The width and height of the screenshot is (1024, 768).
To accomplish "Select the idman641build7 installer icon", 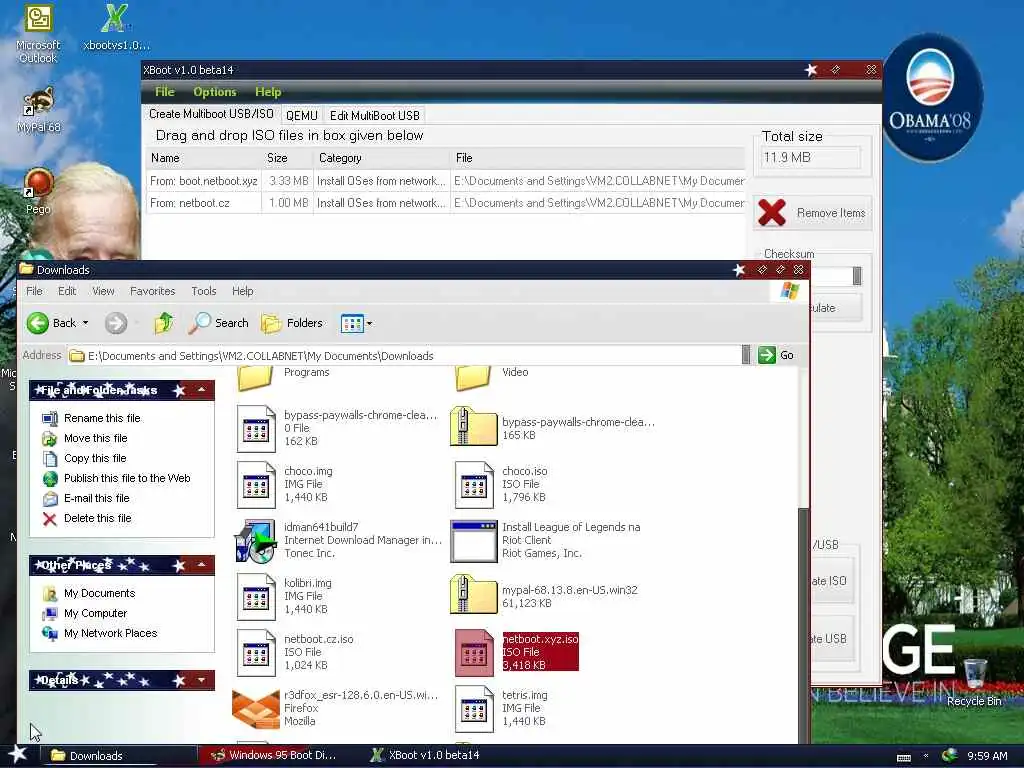I will tap(255, 541).
